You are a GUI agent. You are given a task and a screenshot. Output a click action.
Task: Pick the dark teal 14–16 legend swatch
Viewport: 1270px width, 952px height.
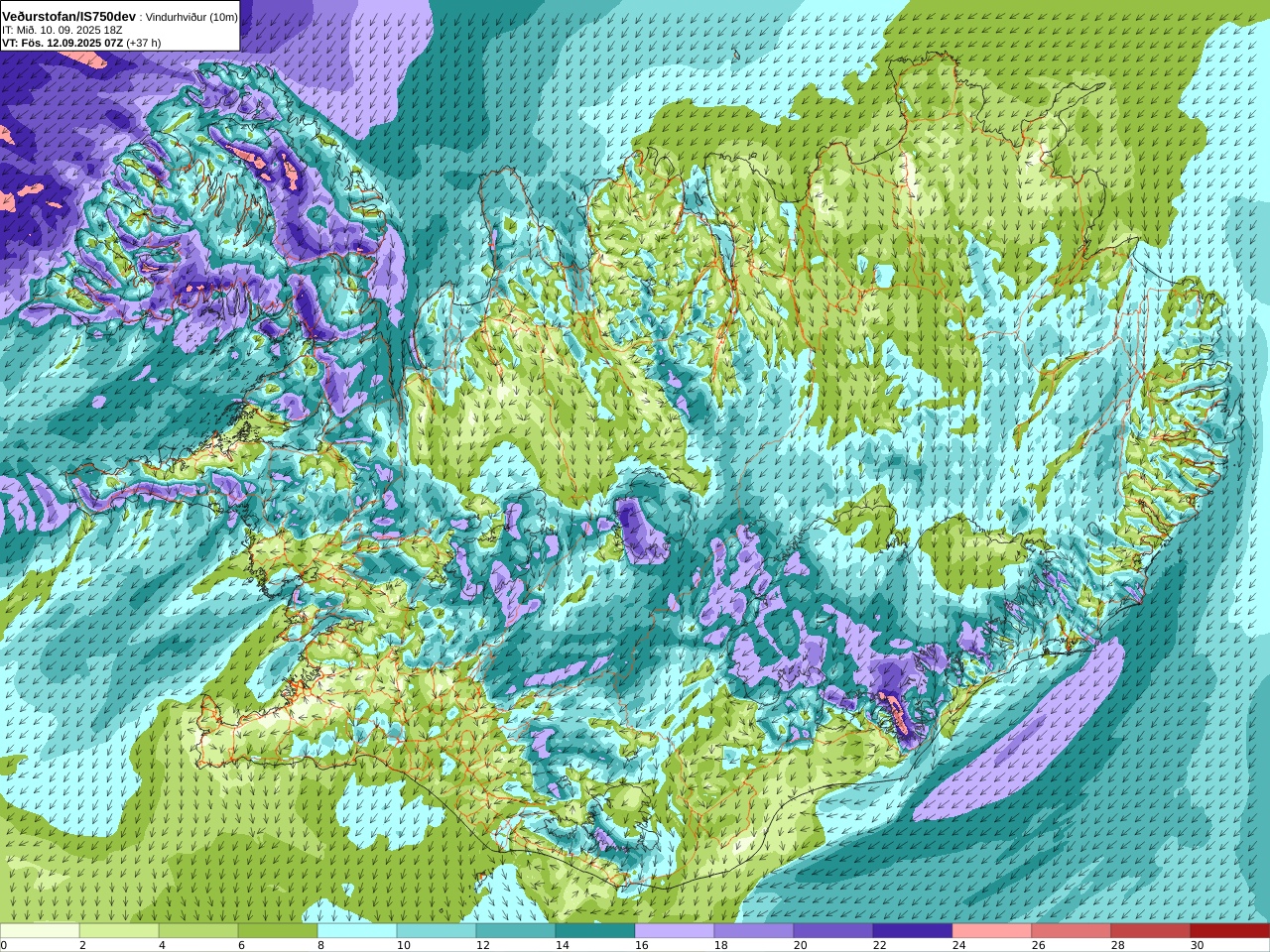click(595, 931)
